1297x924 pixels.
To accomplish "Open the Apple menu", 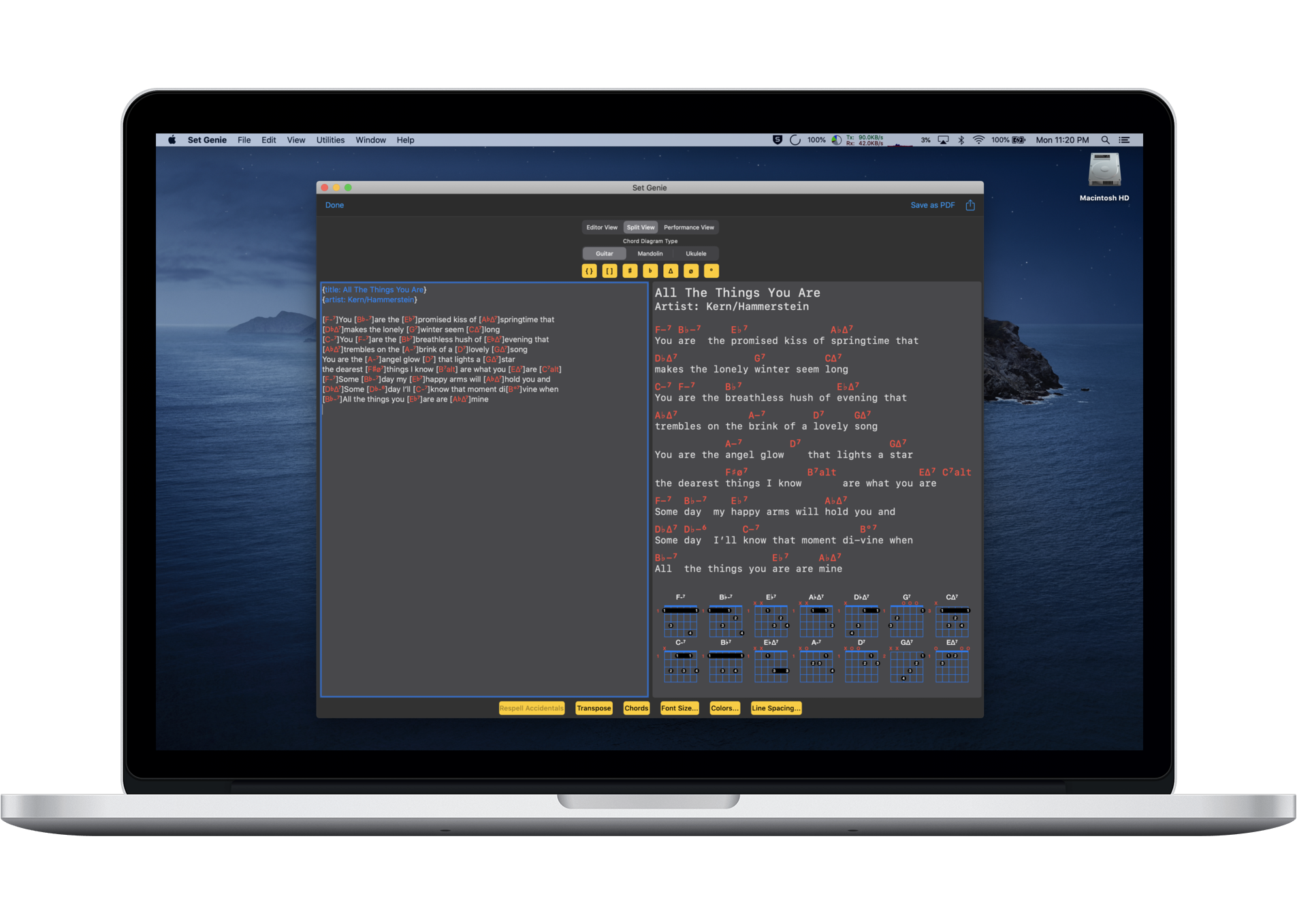I will (172, 140).
